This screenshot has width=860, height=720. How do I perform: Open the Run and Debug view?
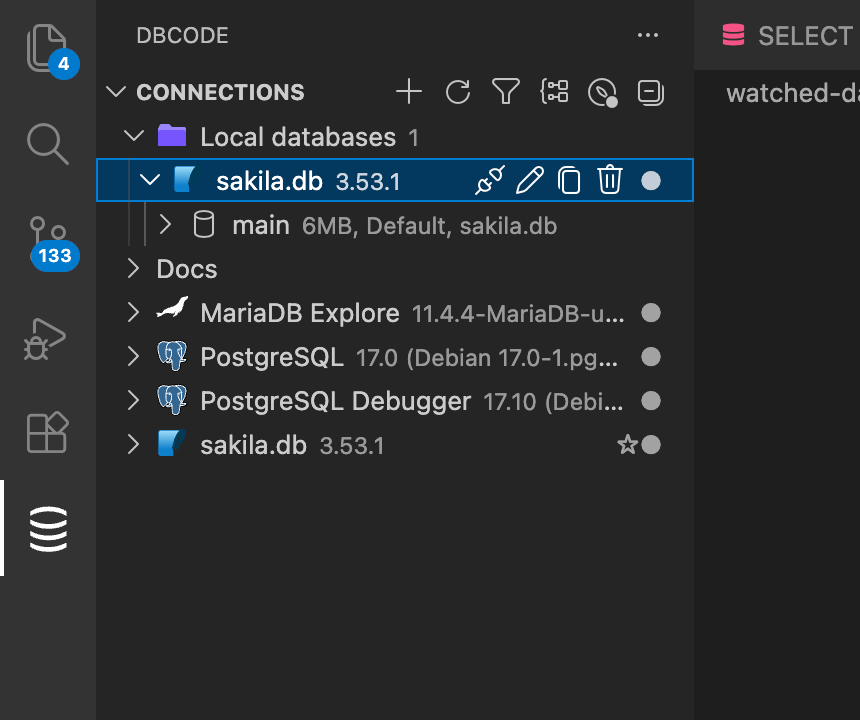[x=45, y=338]
